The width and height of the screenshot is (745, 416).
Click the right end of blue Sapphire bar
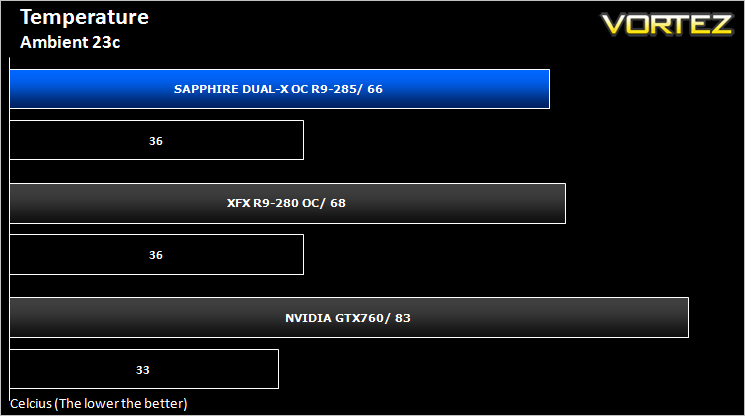point(547,89)
